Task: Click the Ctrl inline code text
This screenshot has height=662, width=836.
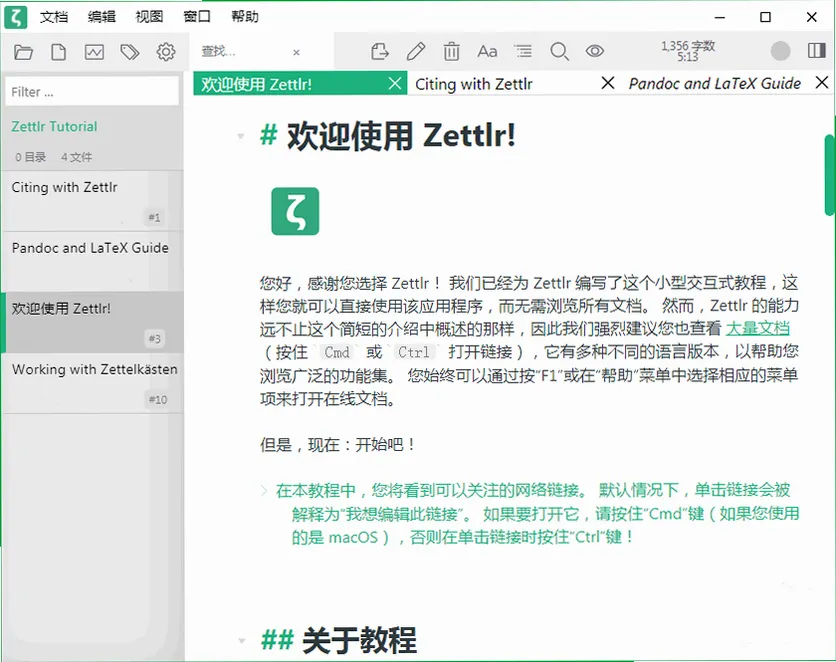Action: pos(414,352)
